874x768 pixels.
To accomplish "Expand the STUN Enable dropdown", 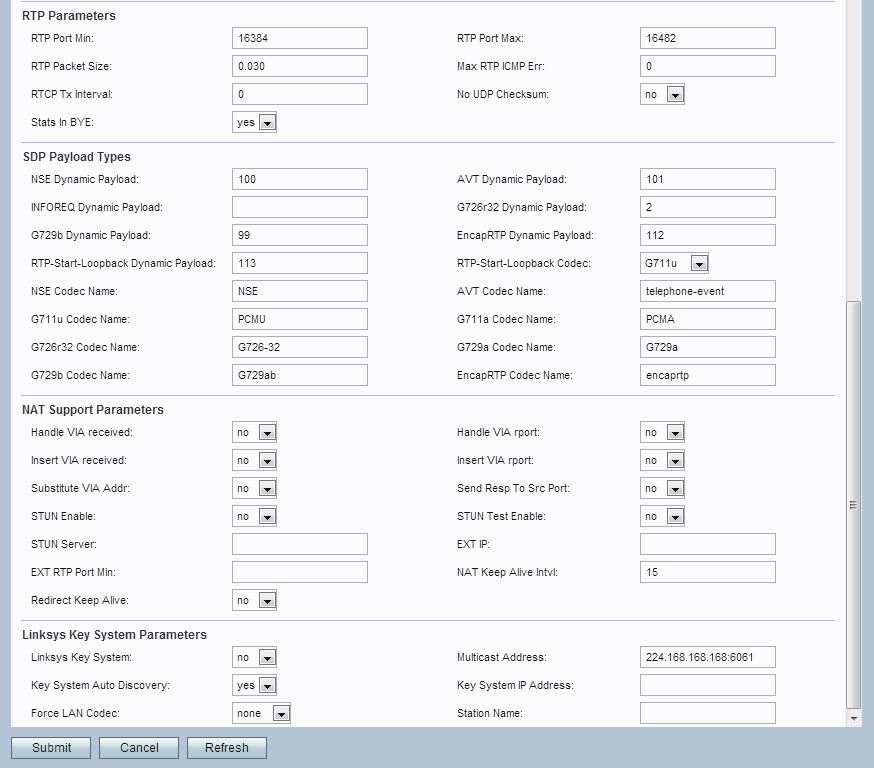I will (x=254, y=516).
